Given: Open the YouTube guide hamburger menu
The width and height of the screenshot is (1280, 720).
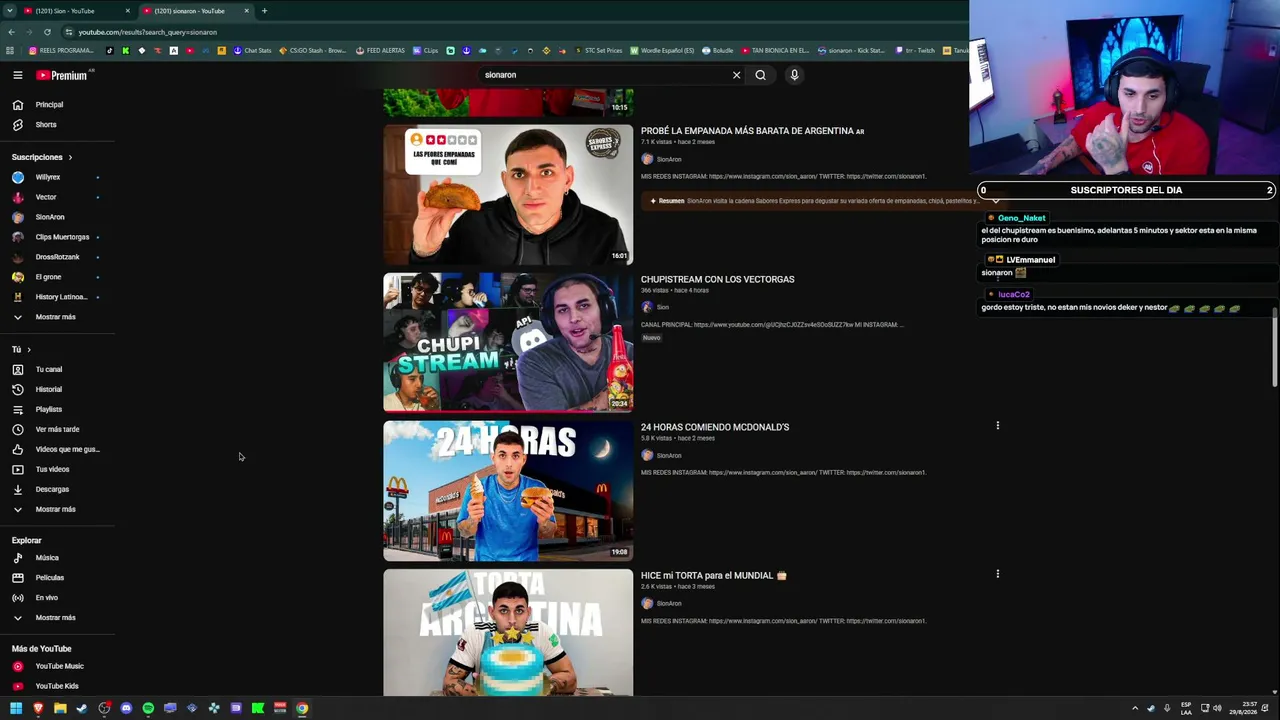Looking at the screenshot, I should click(17, 75).
